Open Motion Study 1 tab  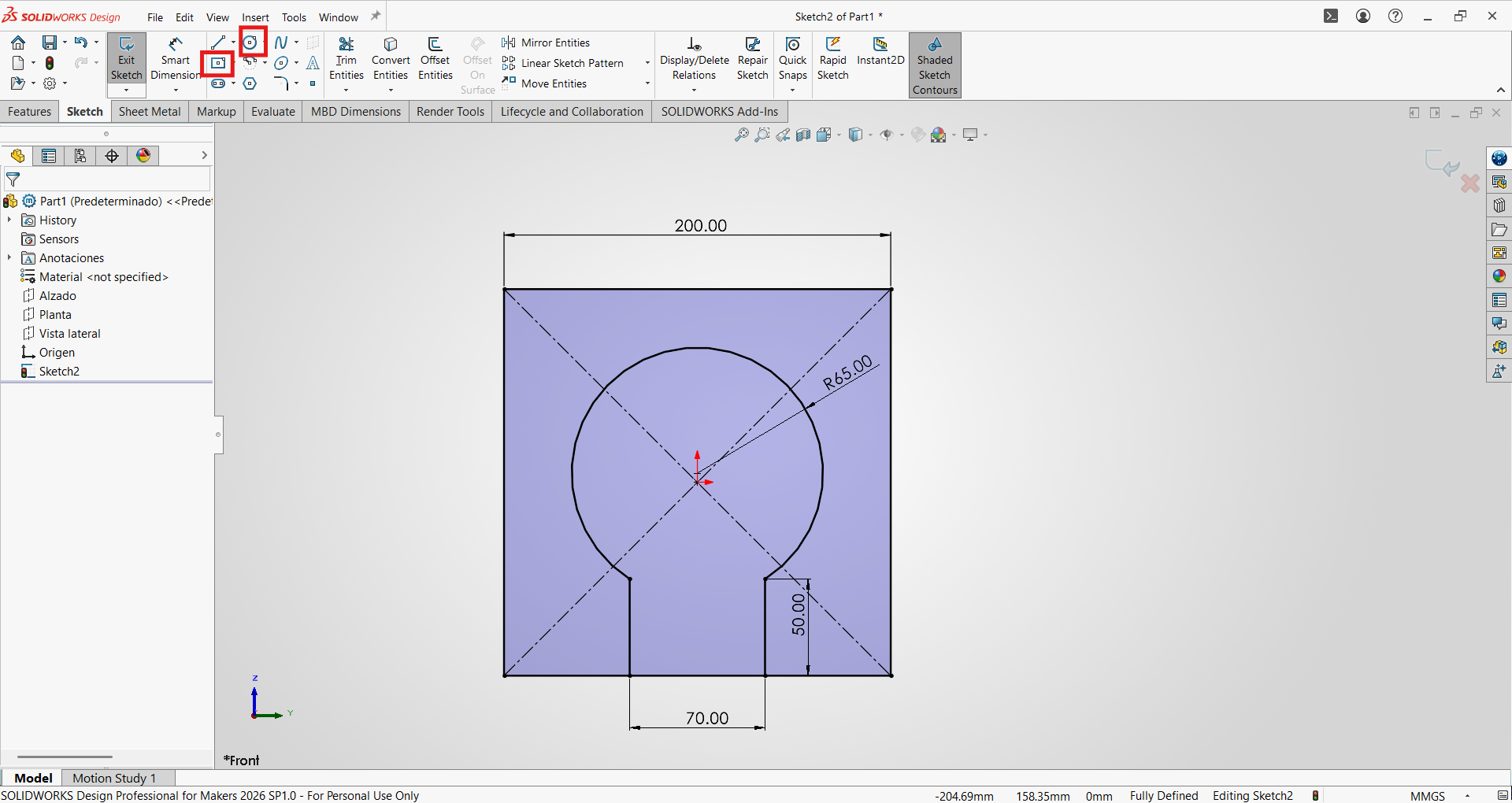114,778
